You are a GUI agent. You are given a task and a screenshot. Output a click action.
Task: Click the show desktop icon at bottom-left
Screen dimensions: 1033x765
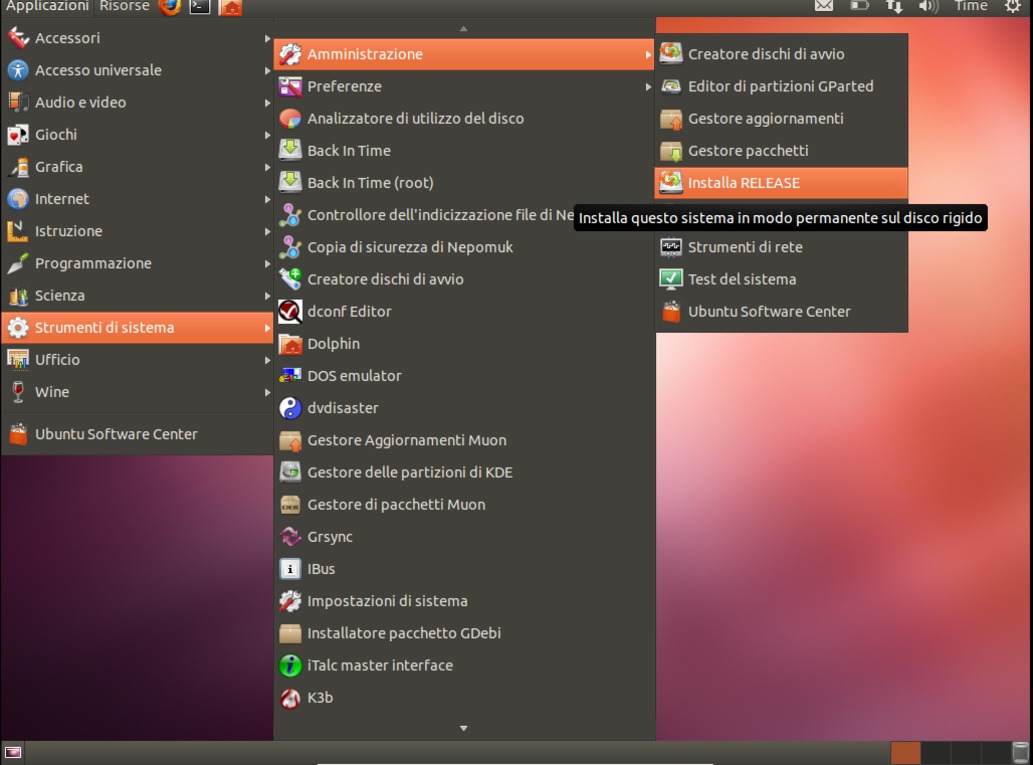tap(13, 752)
